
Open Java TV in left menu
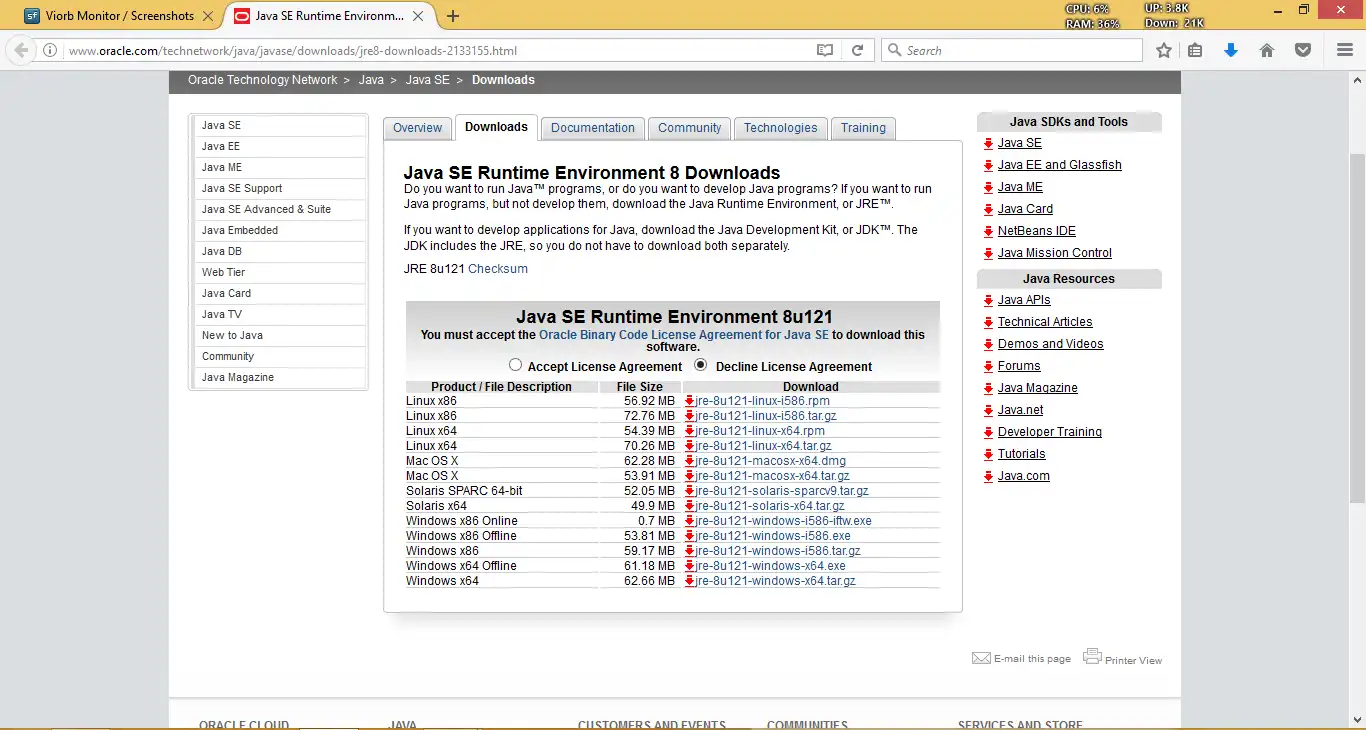point(279,314)
